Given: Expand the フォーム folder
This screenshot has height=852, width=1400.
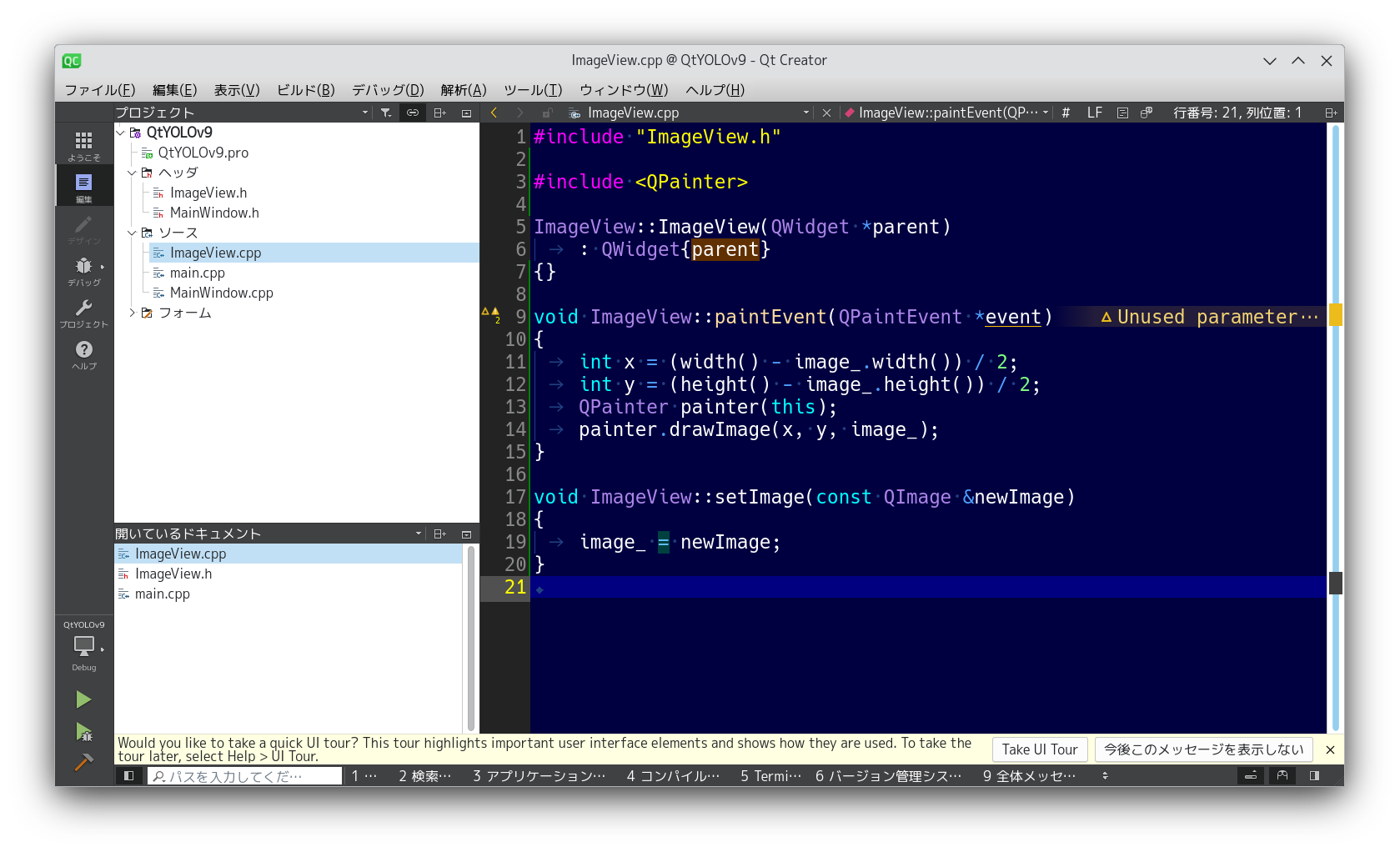Looking at the screenshot, I should tap(132, 313).
